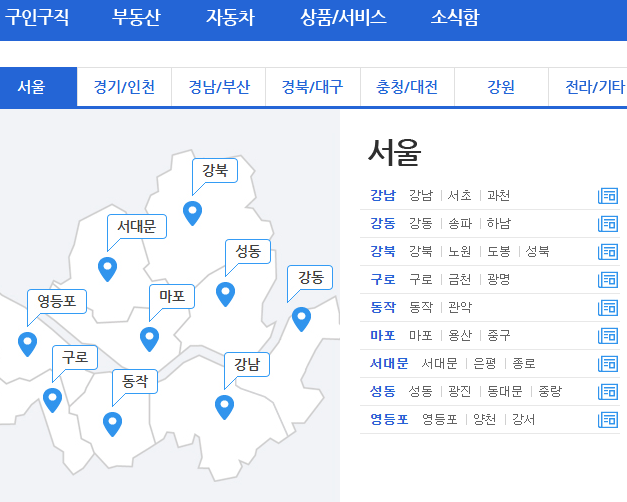
Task: Open newspaper icon in 구로 row
Action: 608,280
